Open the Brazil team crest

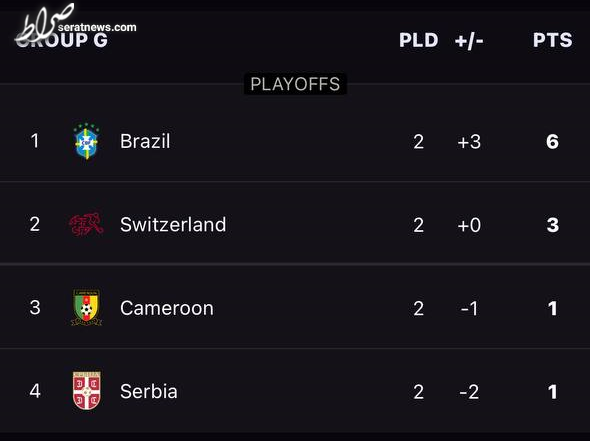click(x=87, y=141)
